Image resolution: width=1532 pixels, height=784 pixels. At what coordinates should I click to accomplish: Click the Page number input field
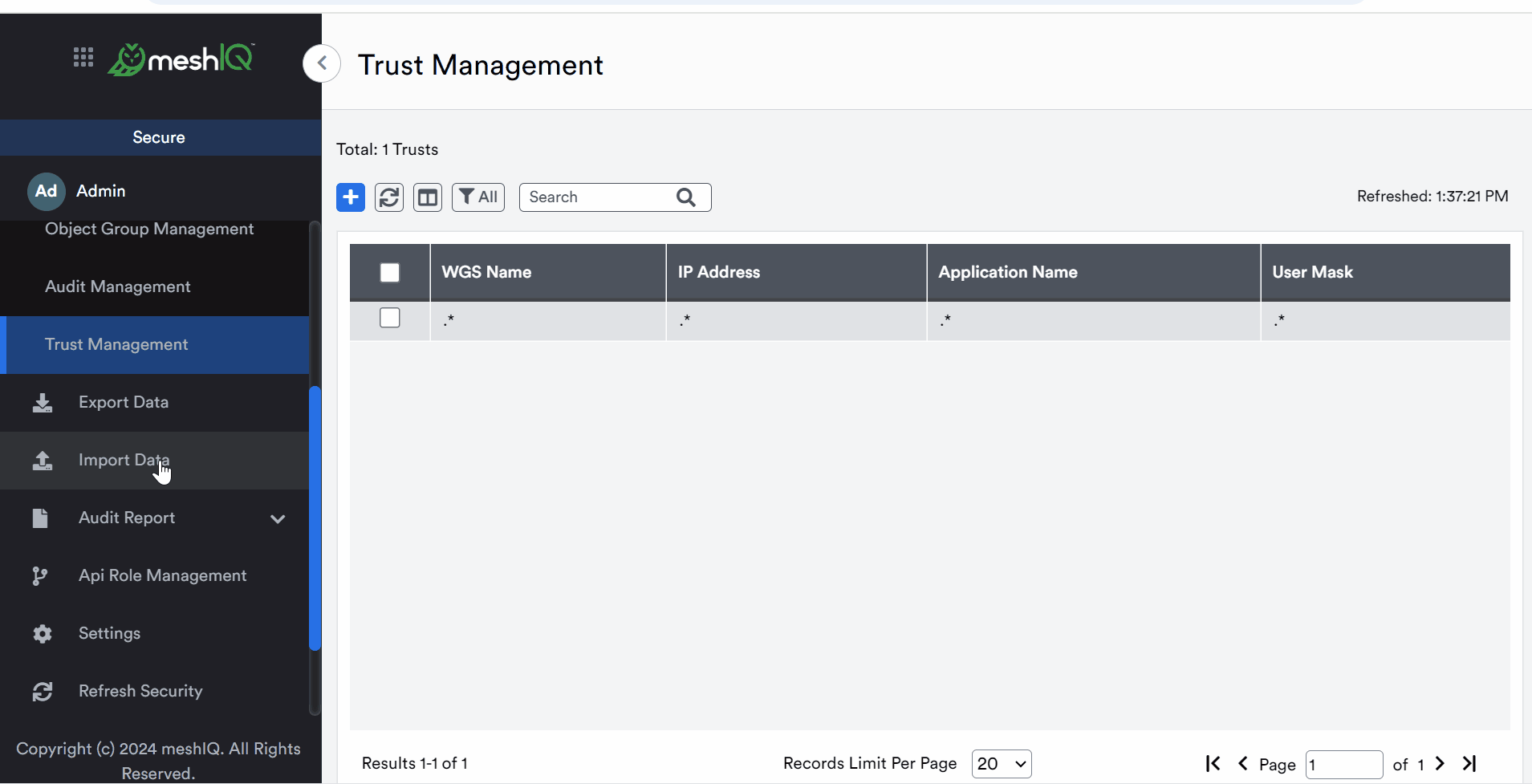coord(1344,765)
